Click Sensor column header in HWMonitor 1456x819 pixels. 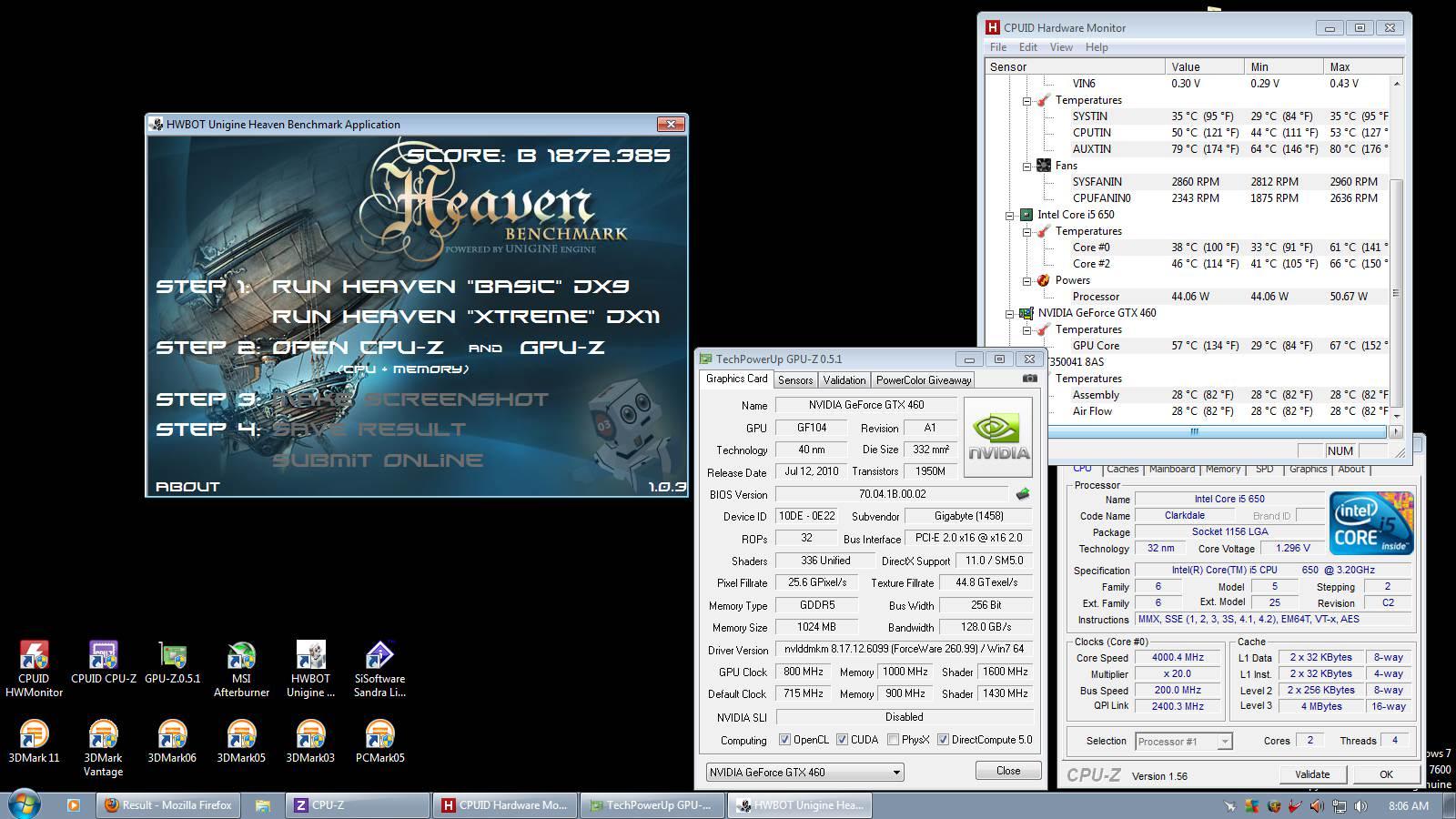pyautogui.click(x=1076, y=66)
